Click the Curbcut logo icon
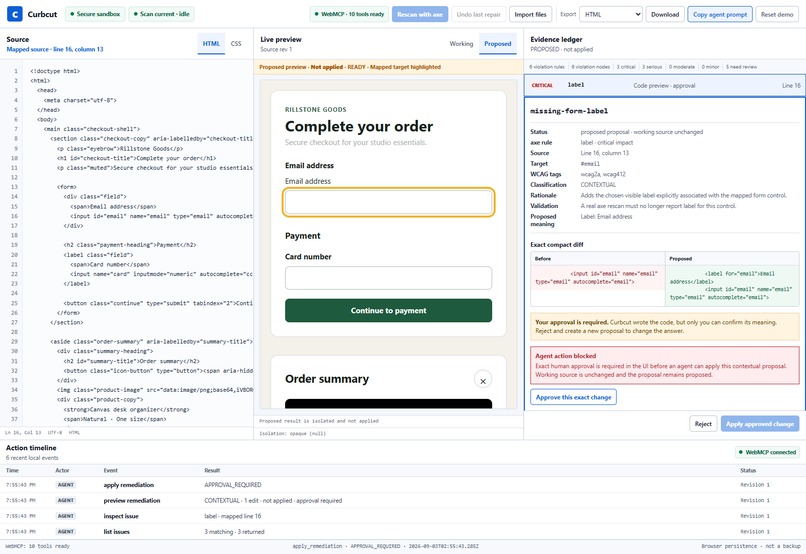This screenshot has height=554, width=806. pyautogui.click(x=14, y=14)
